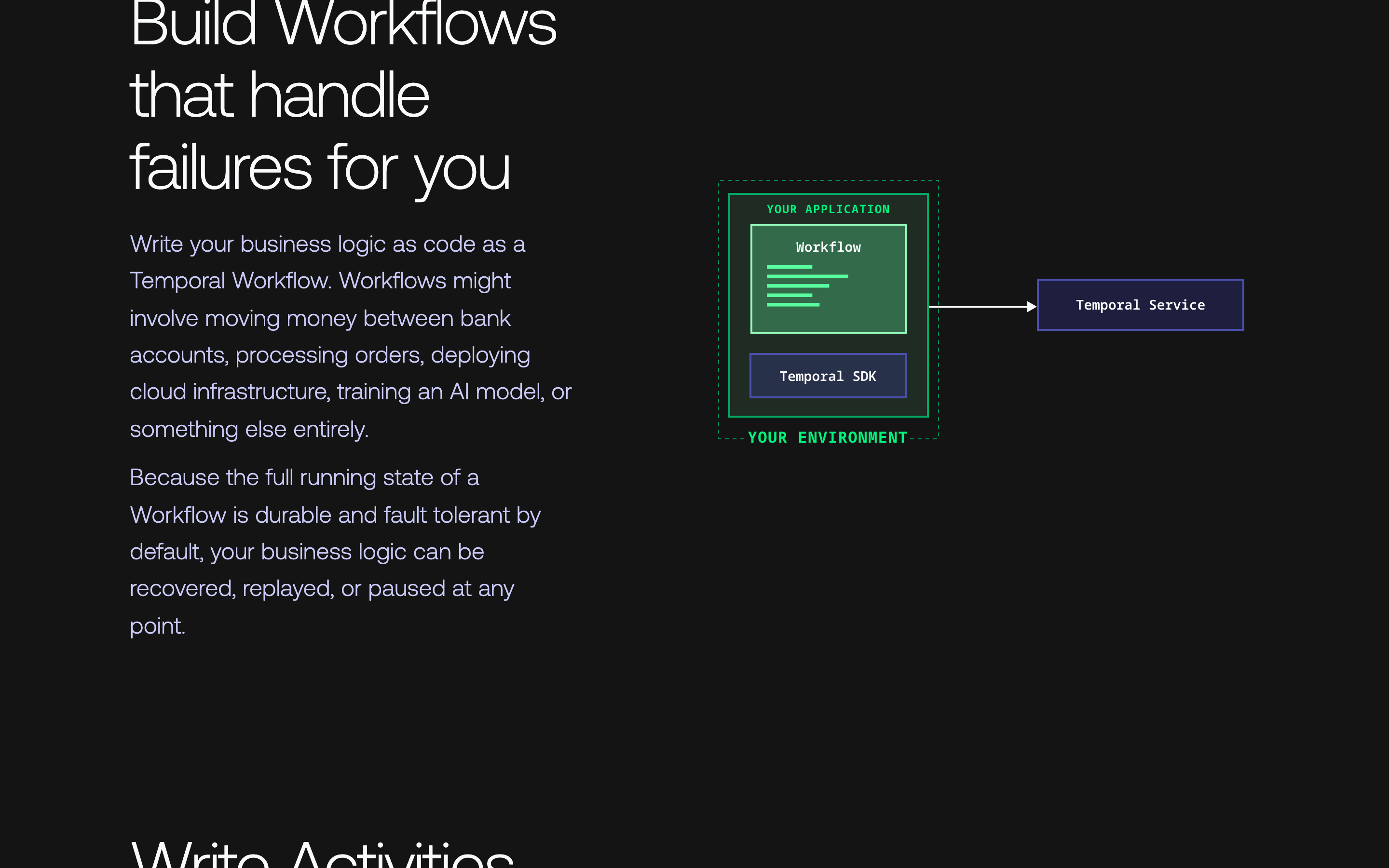Click the "YOUR ENVIRONMENT" label

point(828,437)
